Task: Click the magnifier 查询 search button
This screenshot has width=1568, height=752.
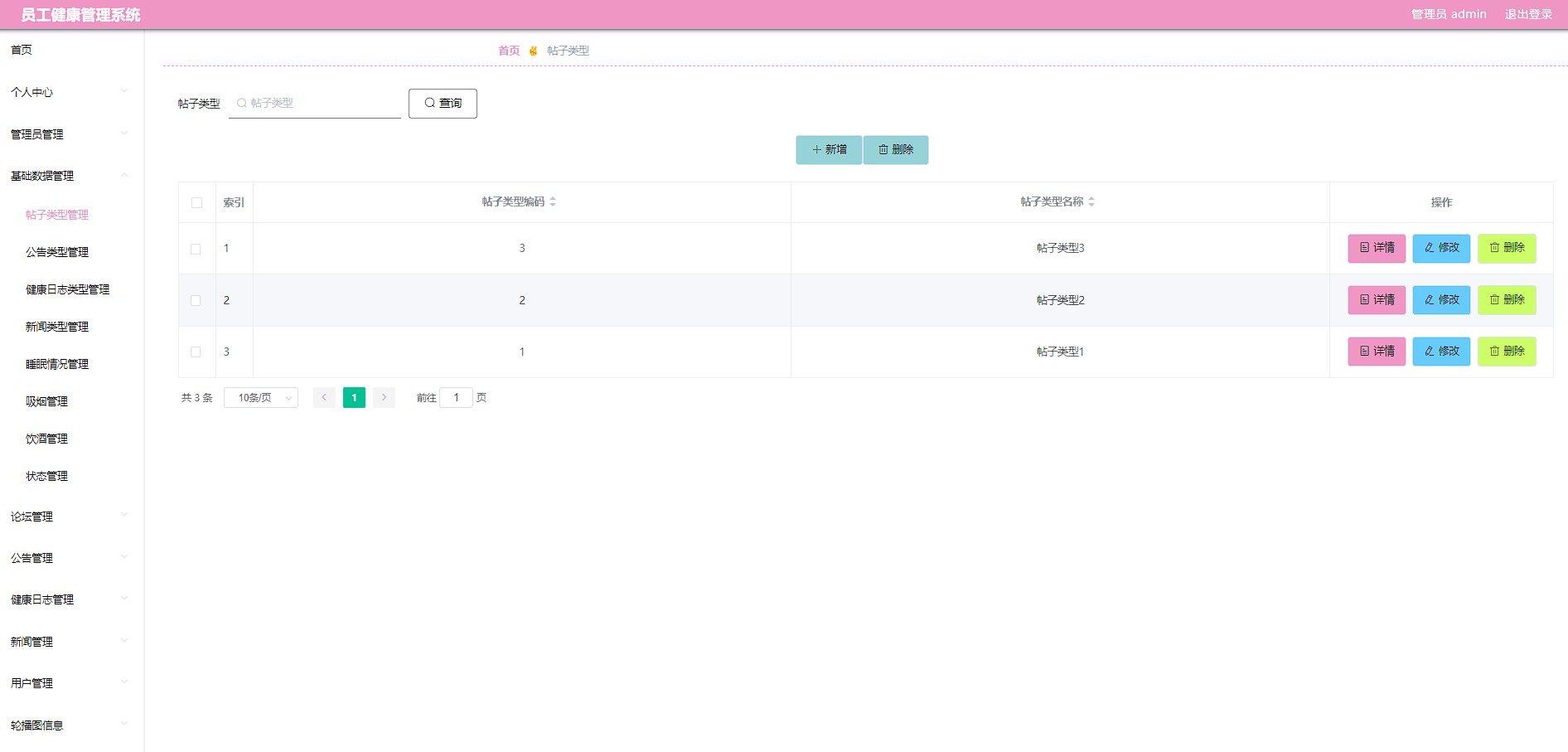Action: 443,104
